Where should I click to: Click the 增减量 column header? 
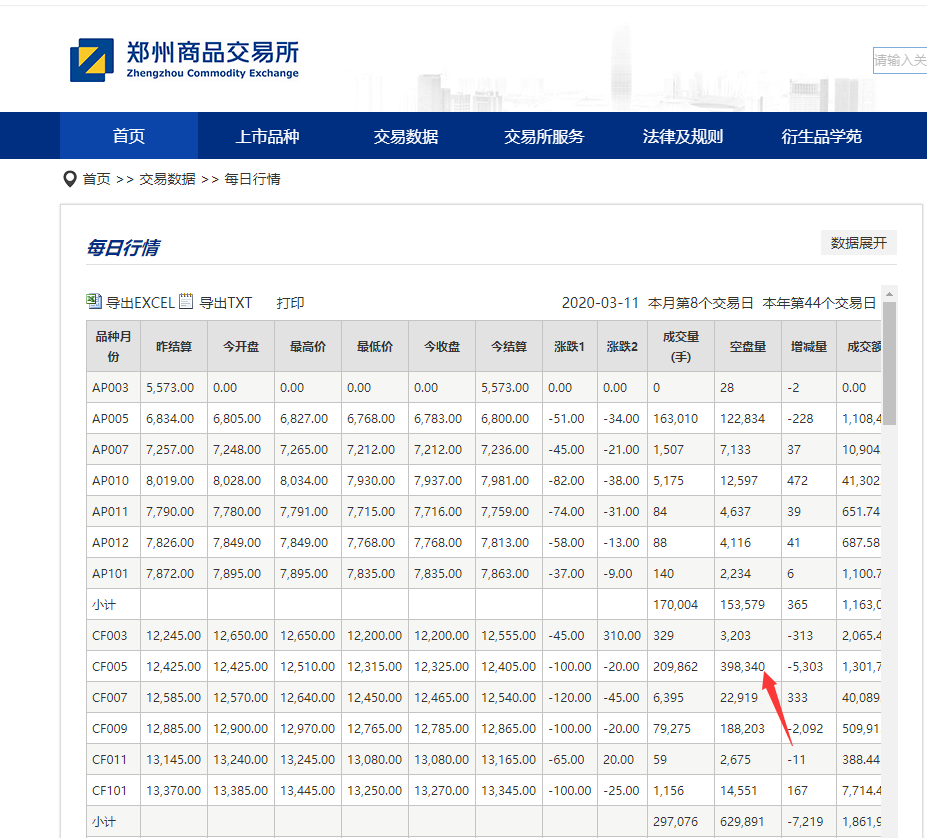pyautogui.click(x=809, y=346)
